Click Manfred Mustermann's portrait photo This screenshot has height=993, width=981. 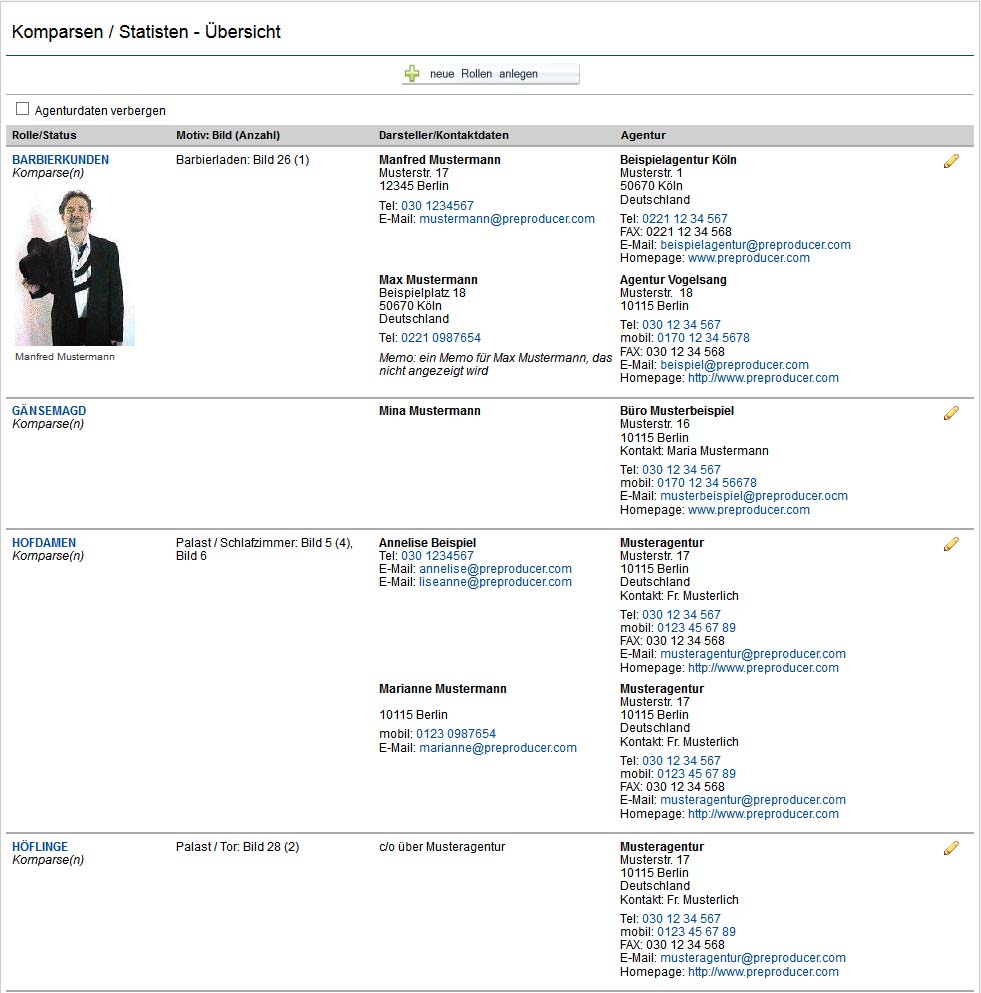coord(75,268)
